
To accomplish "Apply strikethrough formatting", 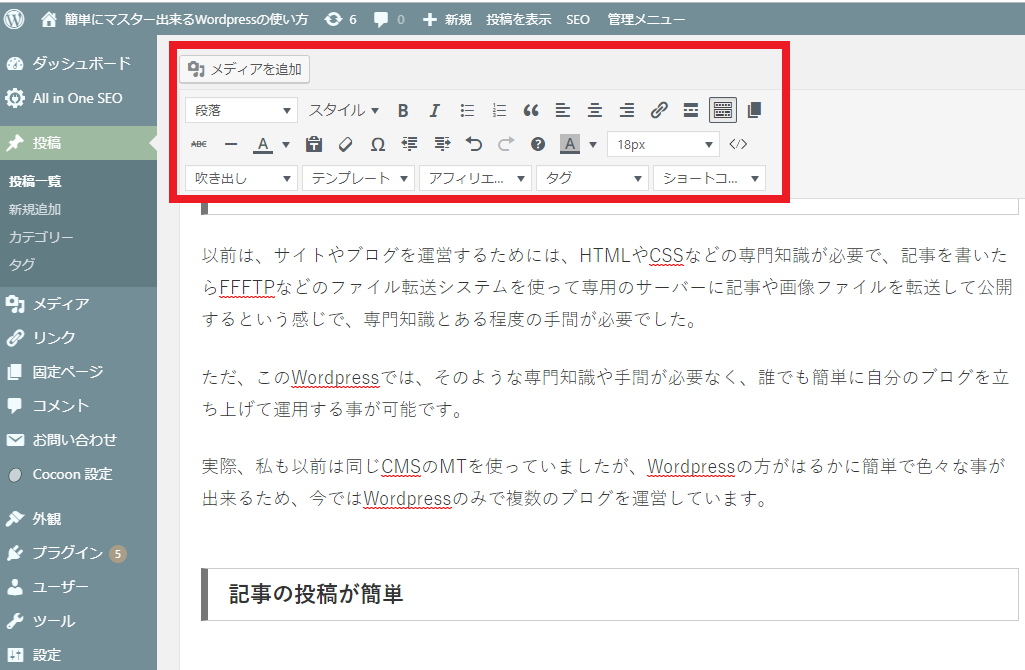I will (199, 144).
